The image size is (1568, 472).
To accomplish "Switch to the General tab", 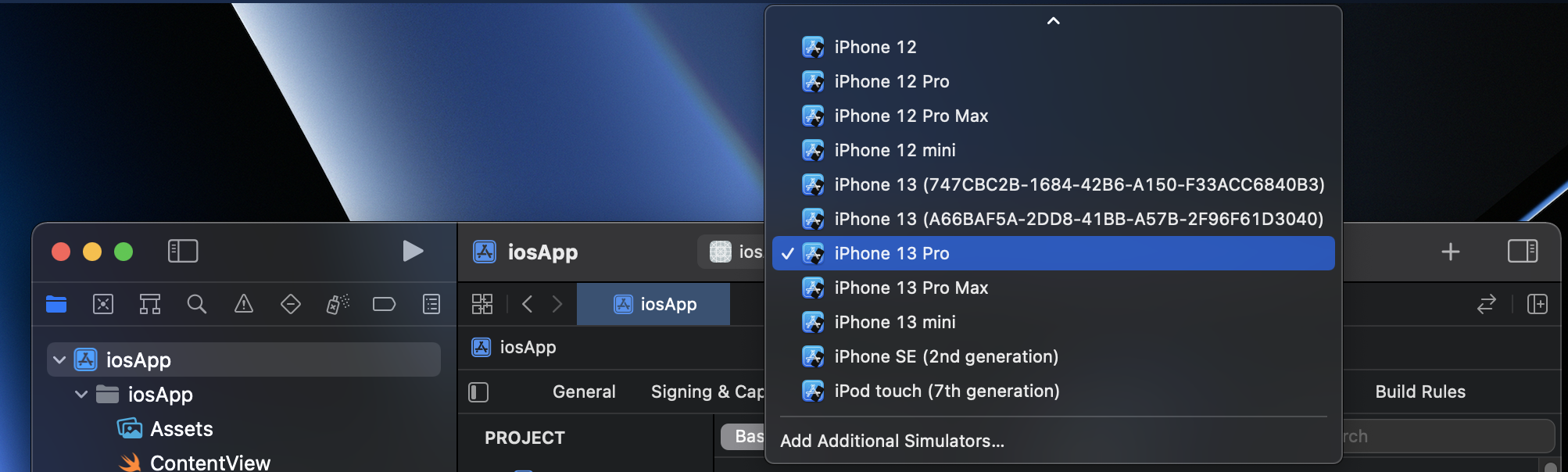I will 584,392.
